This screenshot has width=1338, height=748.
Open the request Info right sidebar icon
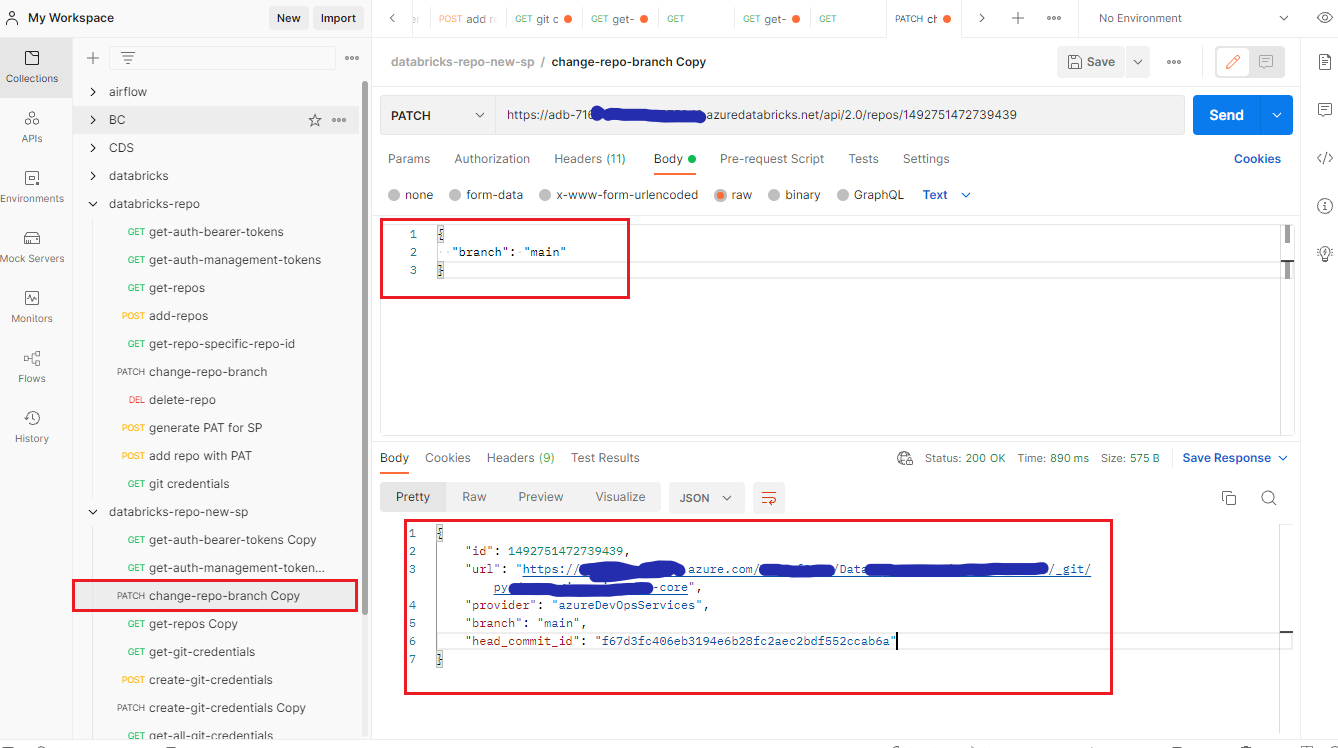point(1324,206)
